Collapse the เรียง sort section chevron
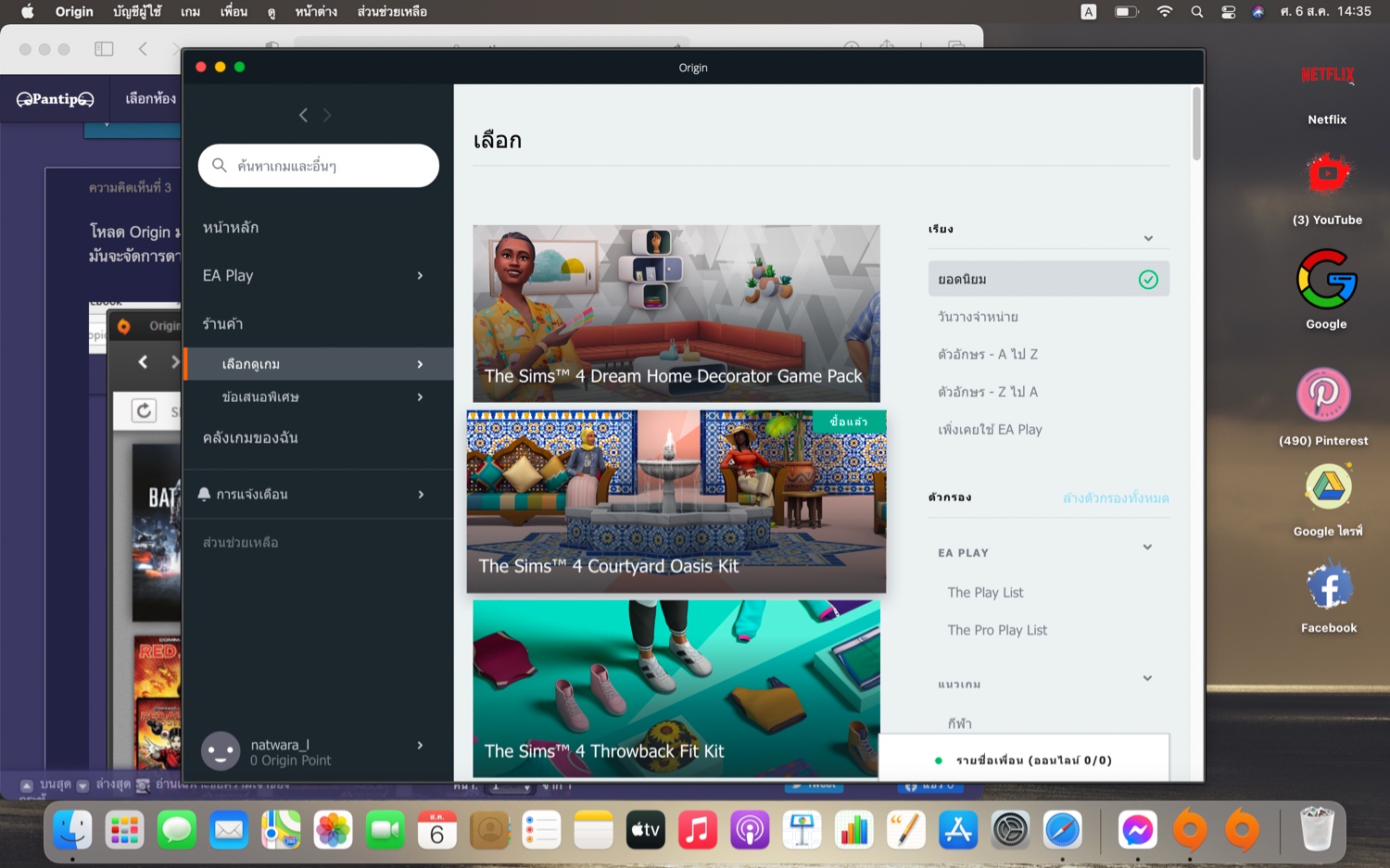This screenshot has height=868, width=1390. (x=1148, y=238)
